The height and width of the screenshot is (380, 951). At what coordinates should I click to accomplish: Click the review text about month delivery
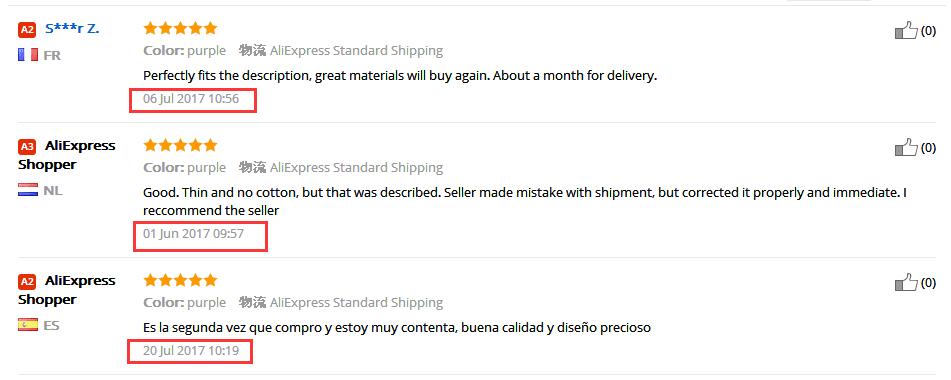400,76
